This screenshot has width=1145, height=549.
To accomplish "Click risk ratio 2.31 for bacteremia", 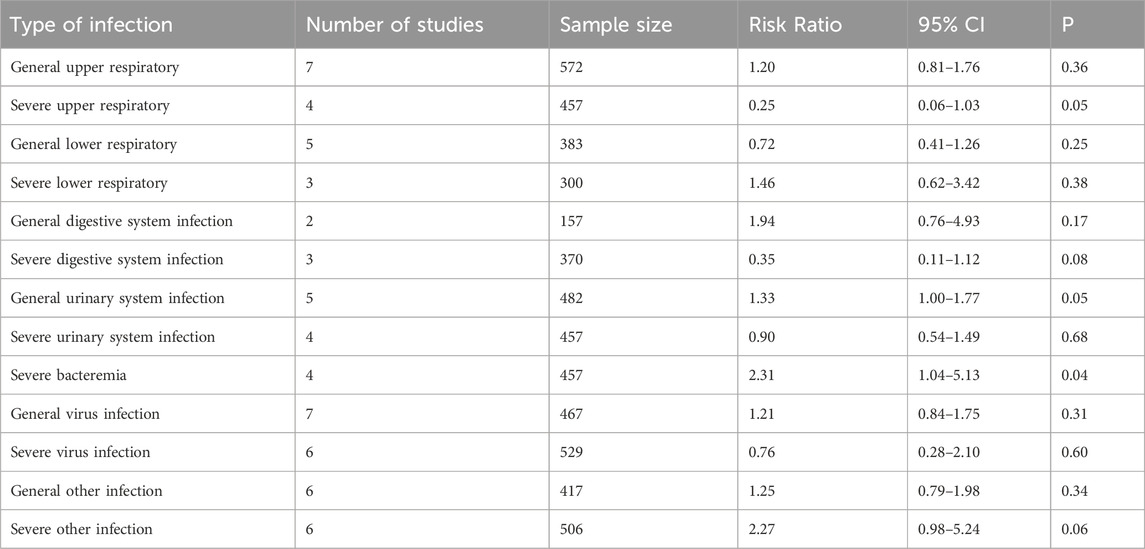I will point(761,376).
